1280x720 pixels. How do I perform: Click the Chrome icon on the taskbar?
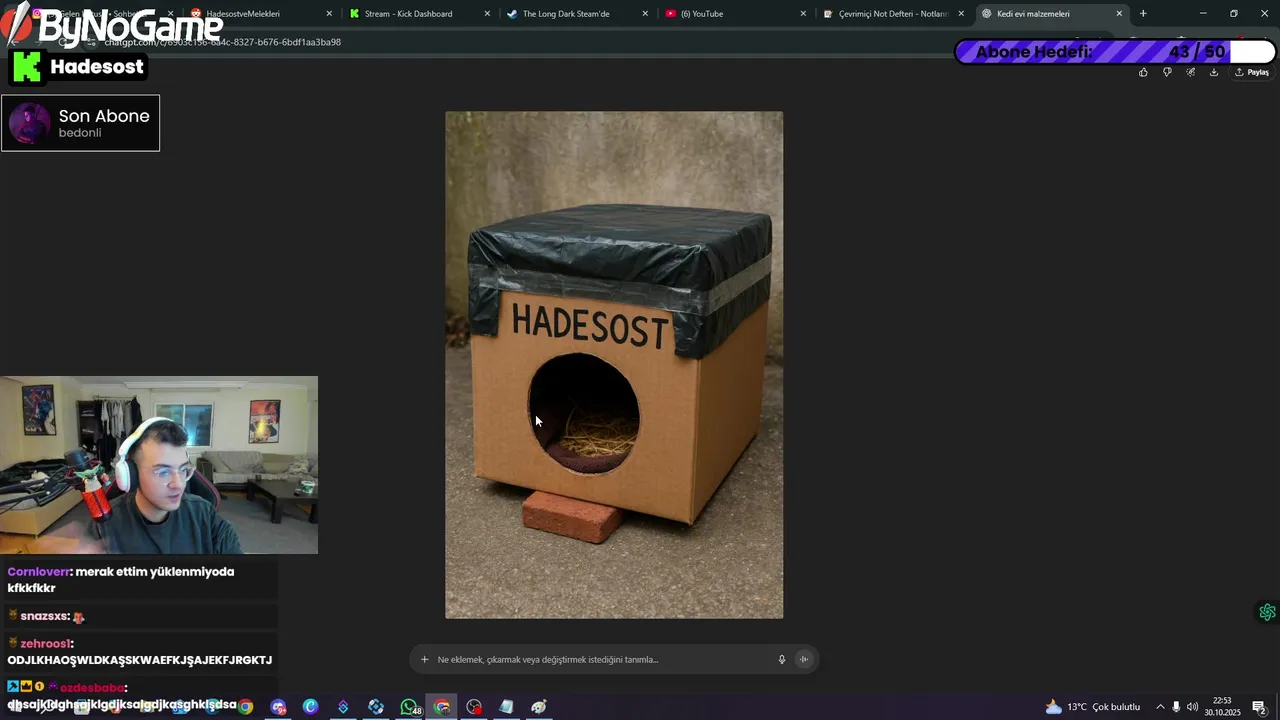click(245, 707)
